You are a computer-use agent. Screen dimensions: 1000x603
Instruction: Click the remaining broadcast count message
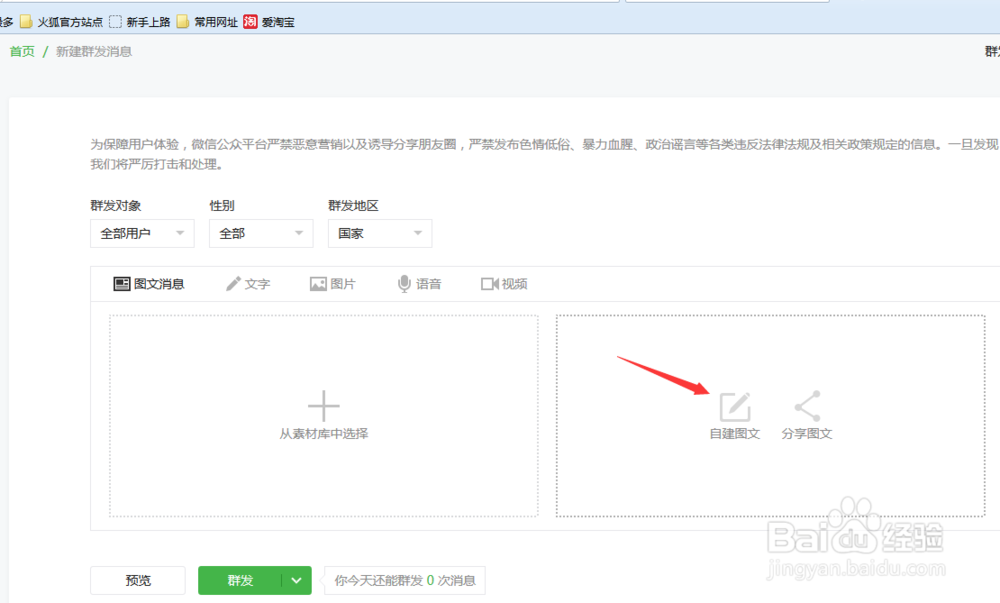point(404,580)
